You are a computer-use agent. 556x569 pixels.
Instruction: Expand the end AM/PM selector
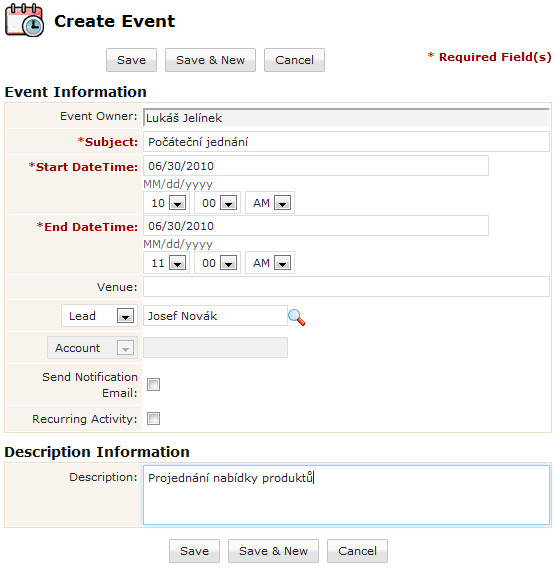[x=270, y=263]
